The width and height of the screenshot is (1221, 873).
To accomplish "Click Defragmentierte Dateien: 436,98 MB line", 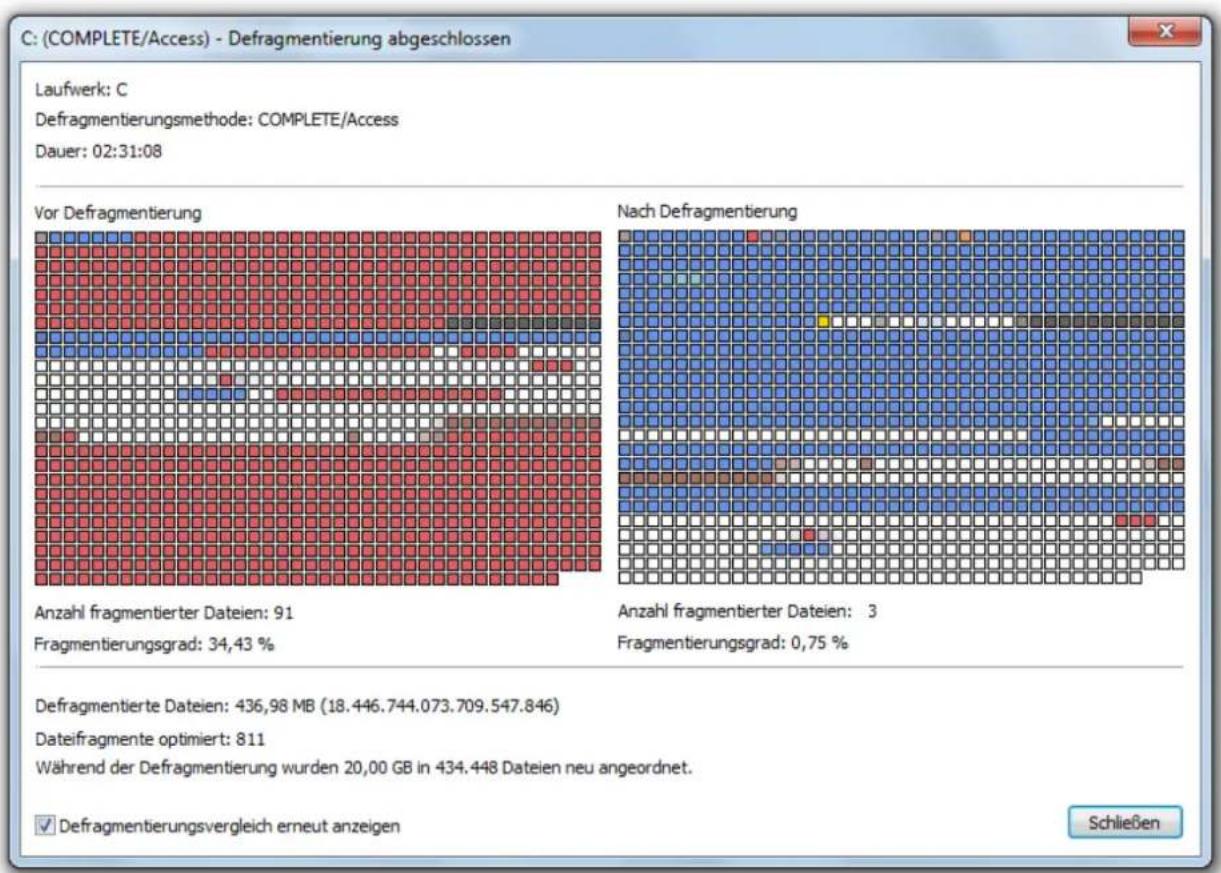I will (296, 708).
